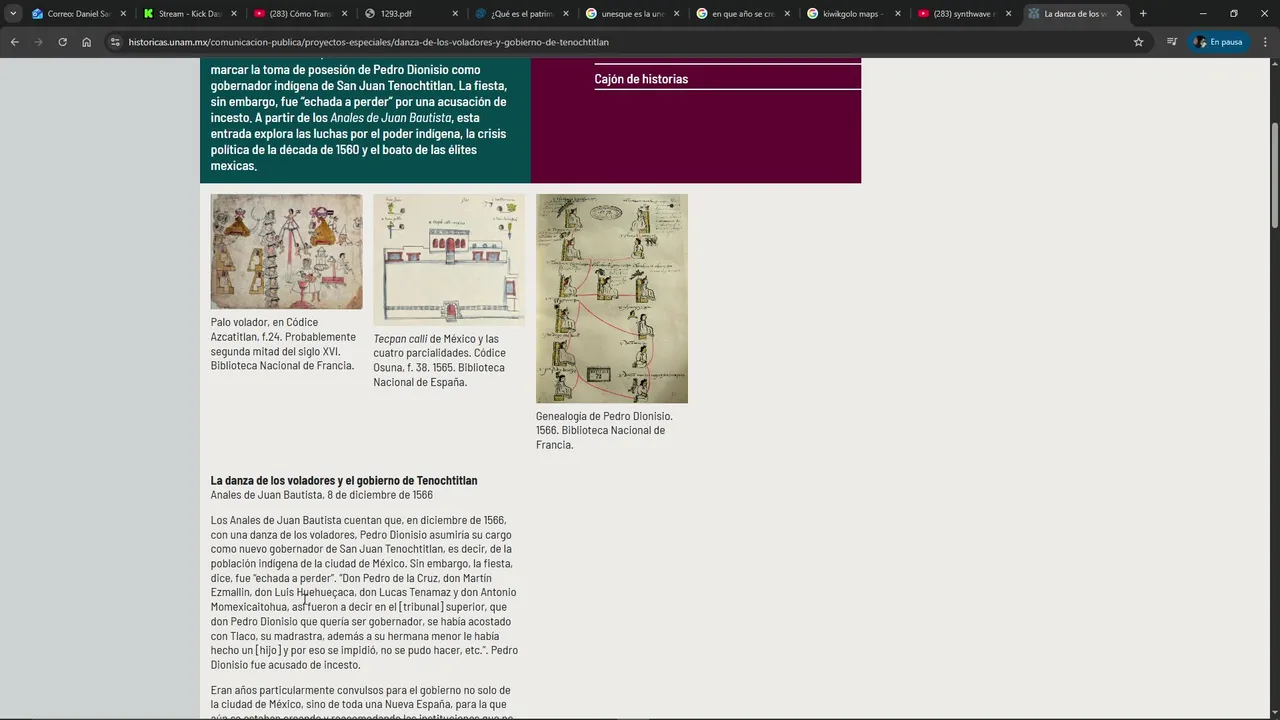The image size is (1280, 720).
Task: Close the kiwikgolo maps tab
Action: (898, 14)
